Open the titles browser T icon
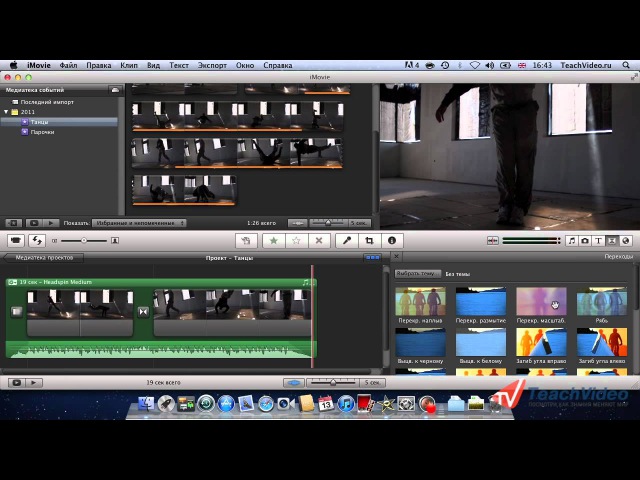The height and width of the screenshot is (480, 640). coord(598,241)
